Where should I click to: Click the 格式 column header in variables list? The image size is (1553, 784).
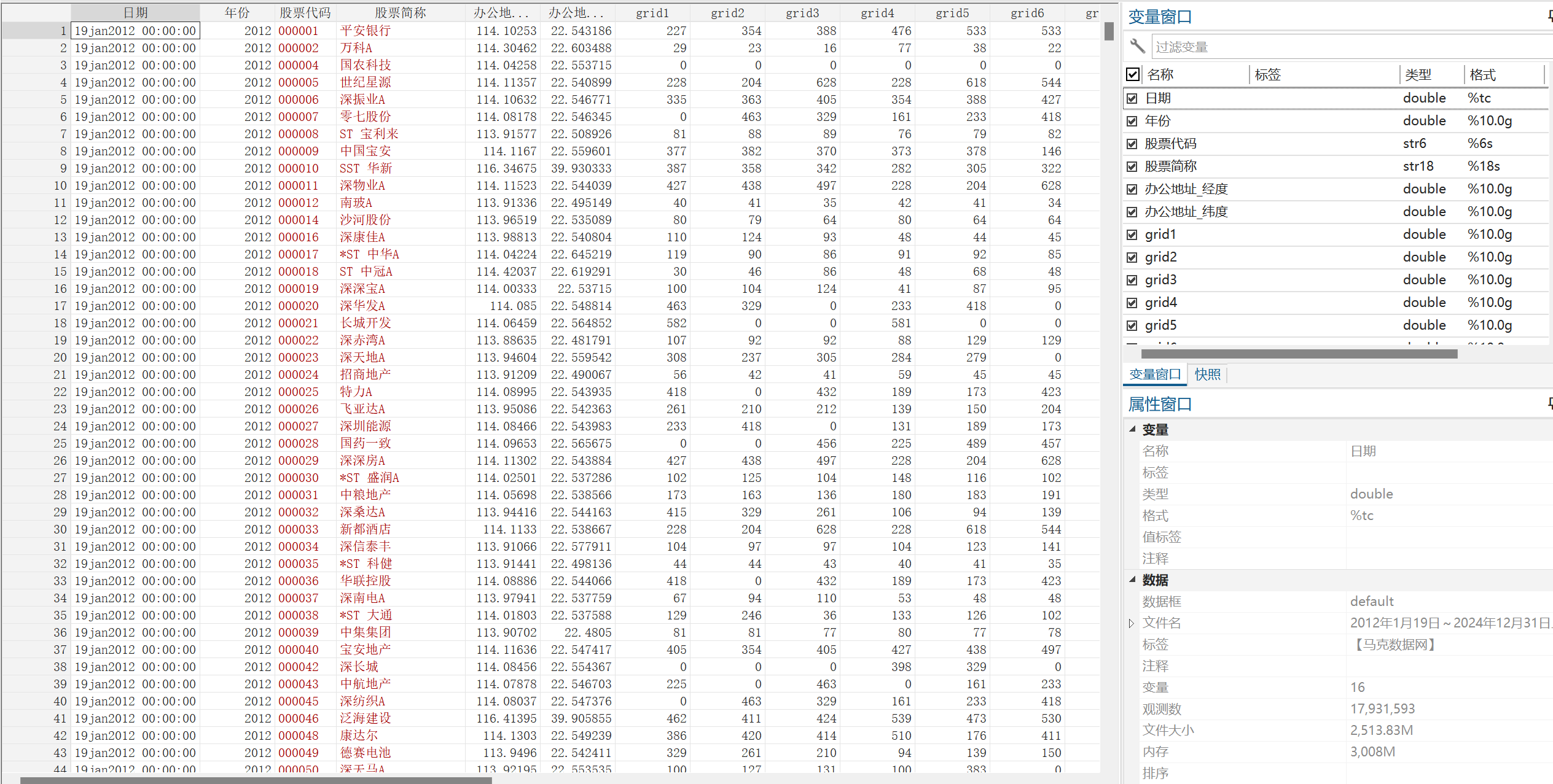1482,74
